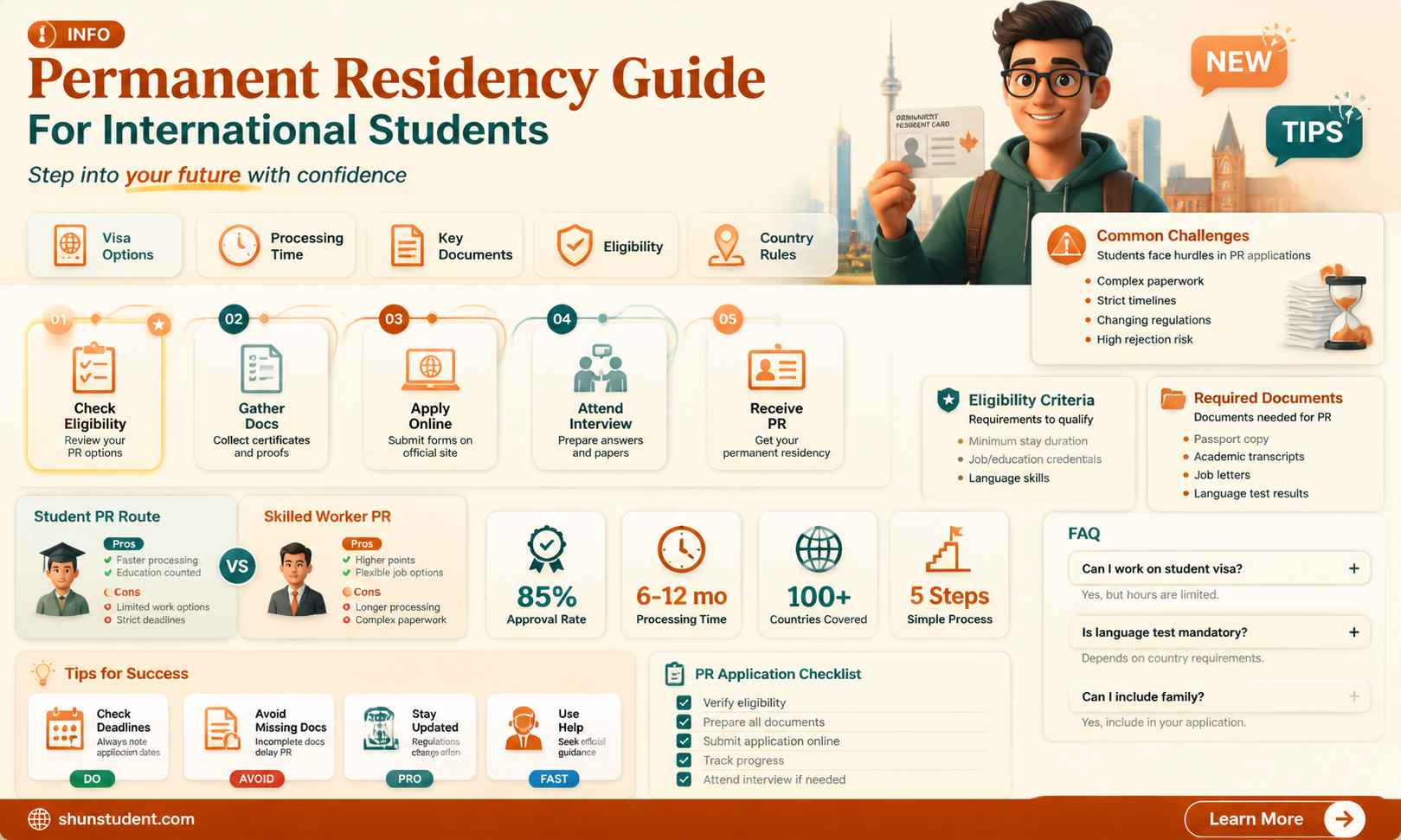
Task: Click the Check Deadlines calendar icon
Action: pyautogui.click(x=65, y=728)
